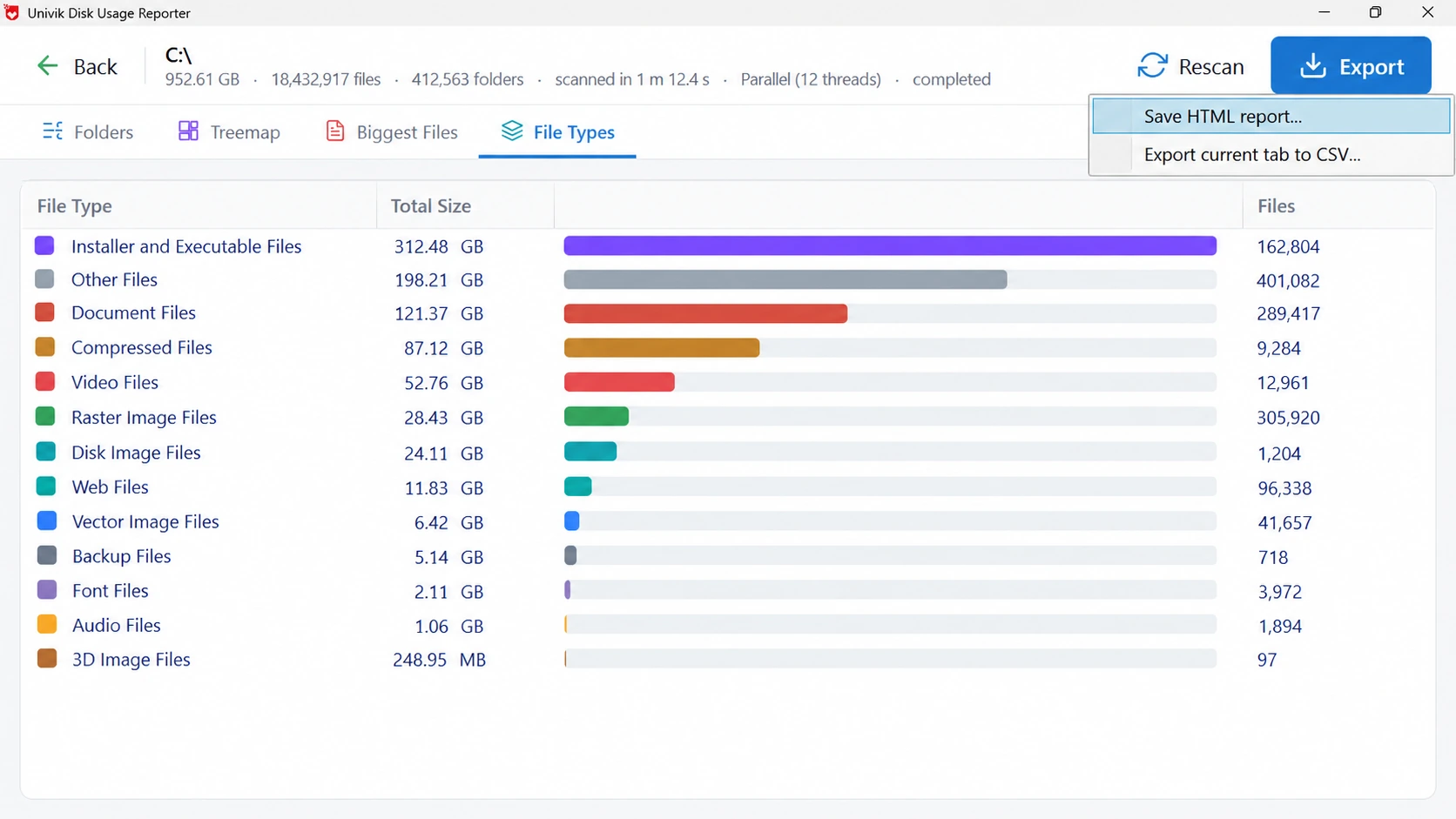Select the File Types tab
1456x819 pixels.
point(557,132)
